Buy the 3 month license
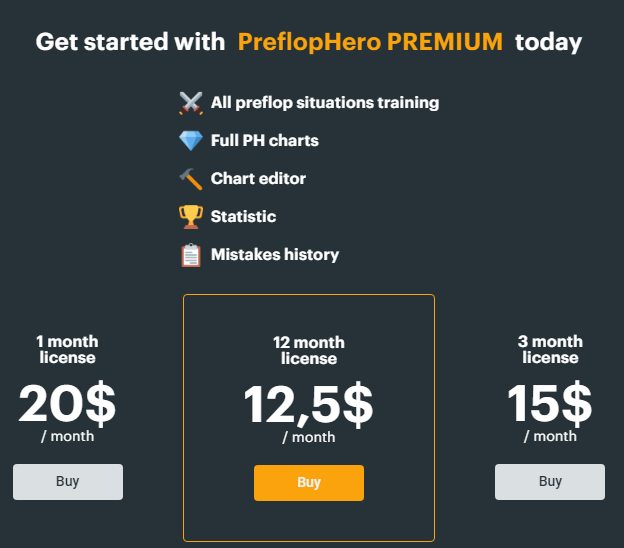Image resolution: width=624 pixels, height=548 pixels. click(550, 482)
